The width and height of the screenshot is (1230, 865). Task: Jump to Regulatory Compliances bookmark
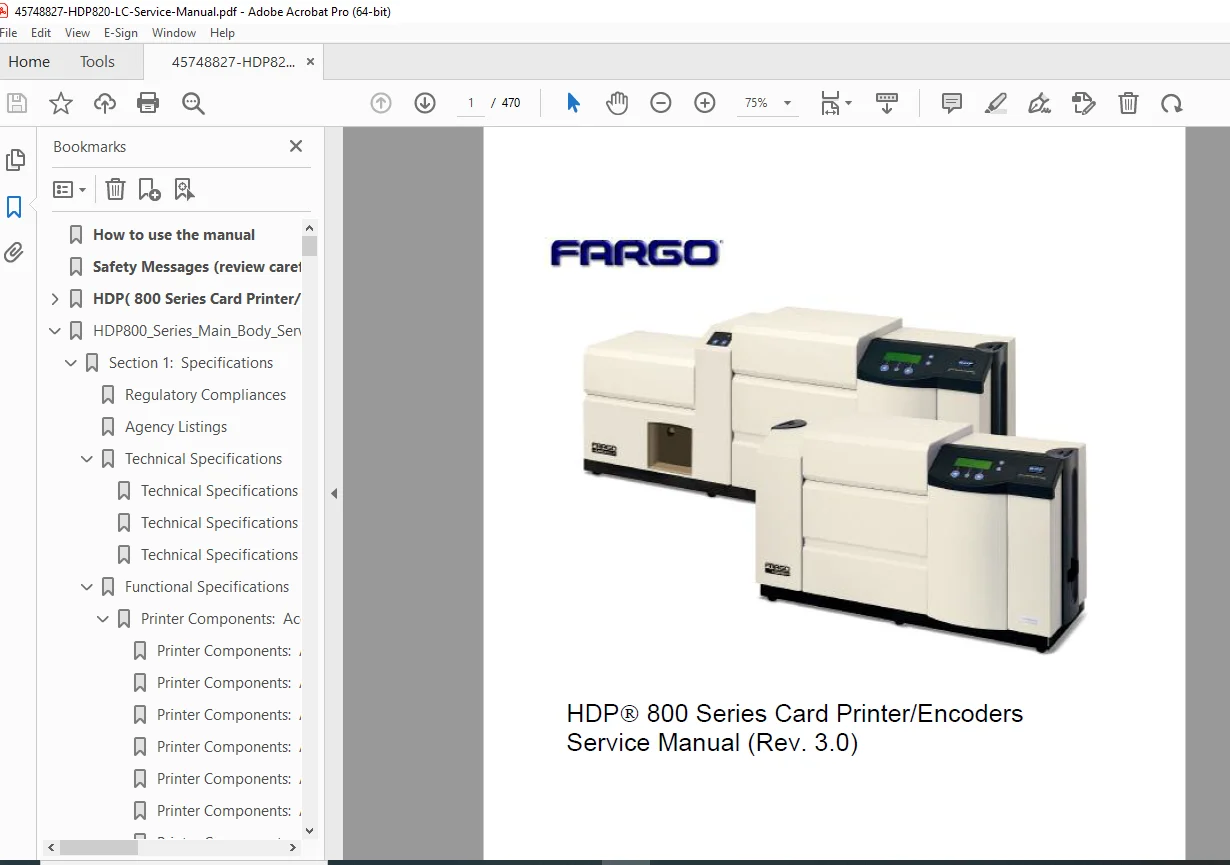point(205,395)
